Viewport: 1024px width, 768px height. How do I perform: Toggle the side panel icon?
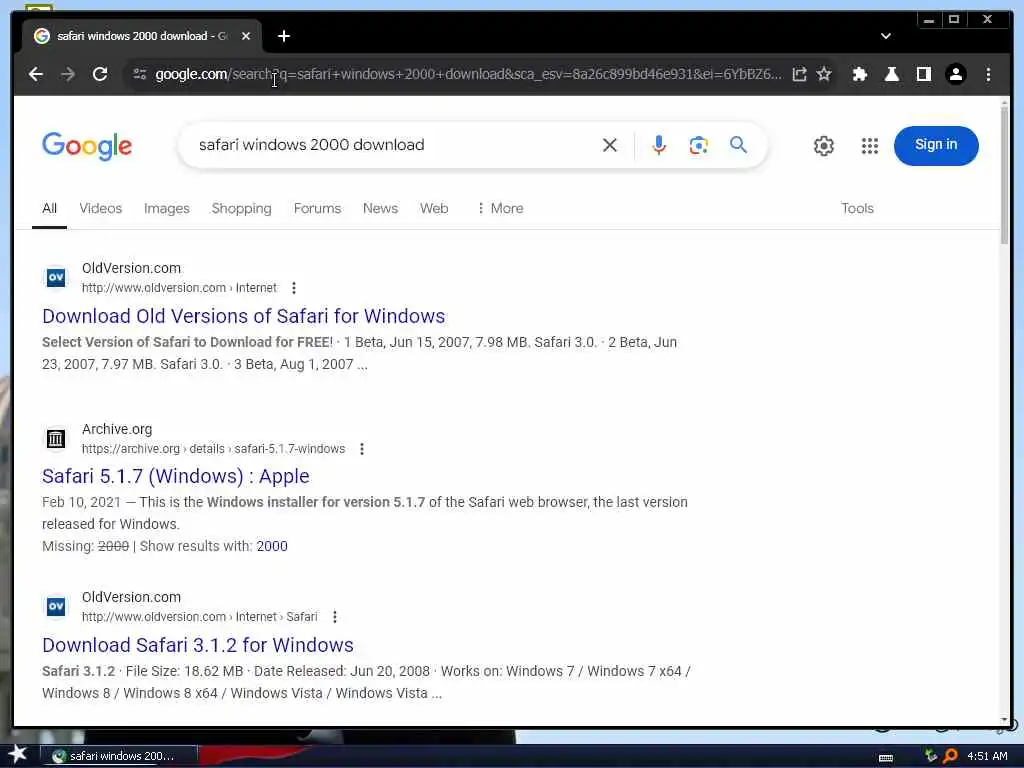tap(923, 74)
